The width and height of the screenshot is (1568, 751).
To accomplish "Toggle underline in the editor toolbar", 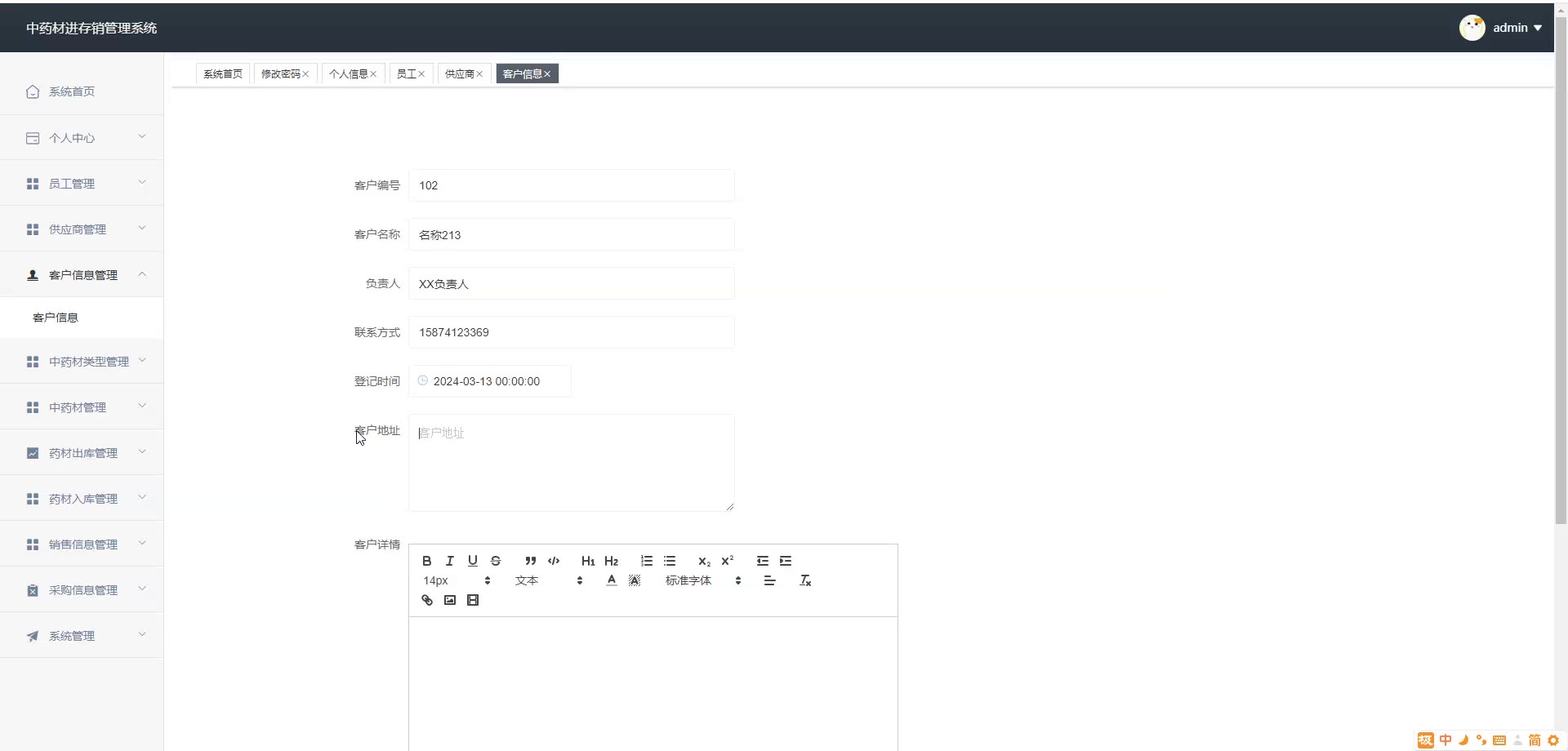I will [x=472, y=561].
